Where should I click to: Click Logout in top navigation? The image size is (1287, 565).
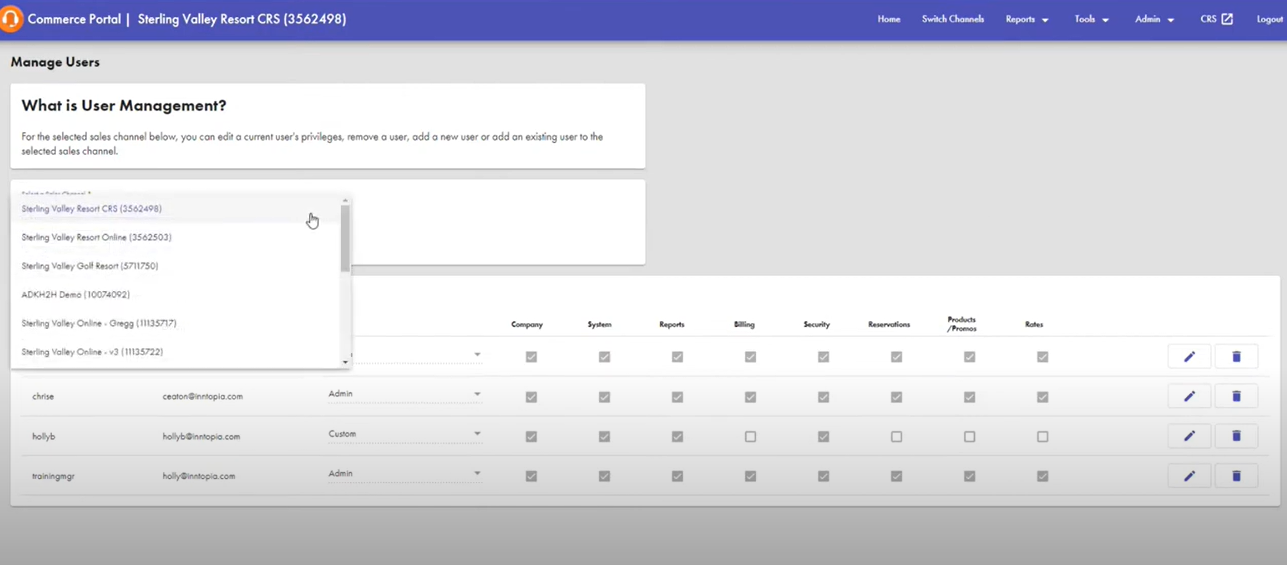[1269, 19]
